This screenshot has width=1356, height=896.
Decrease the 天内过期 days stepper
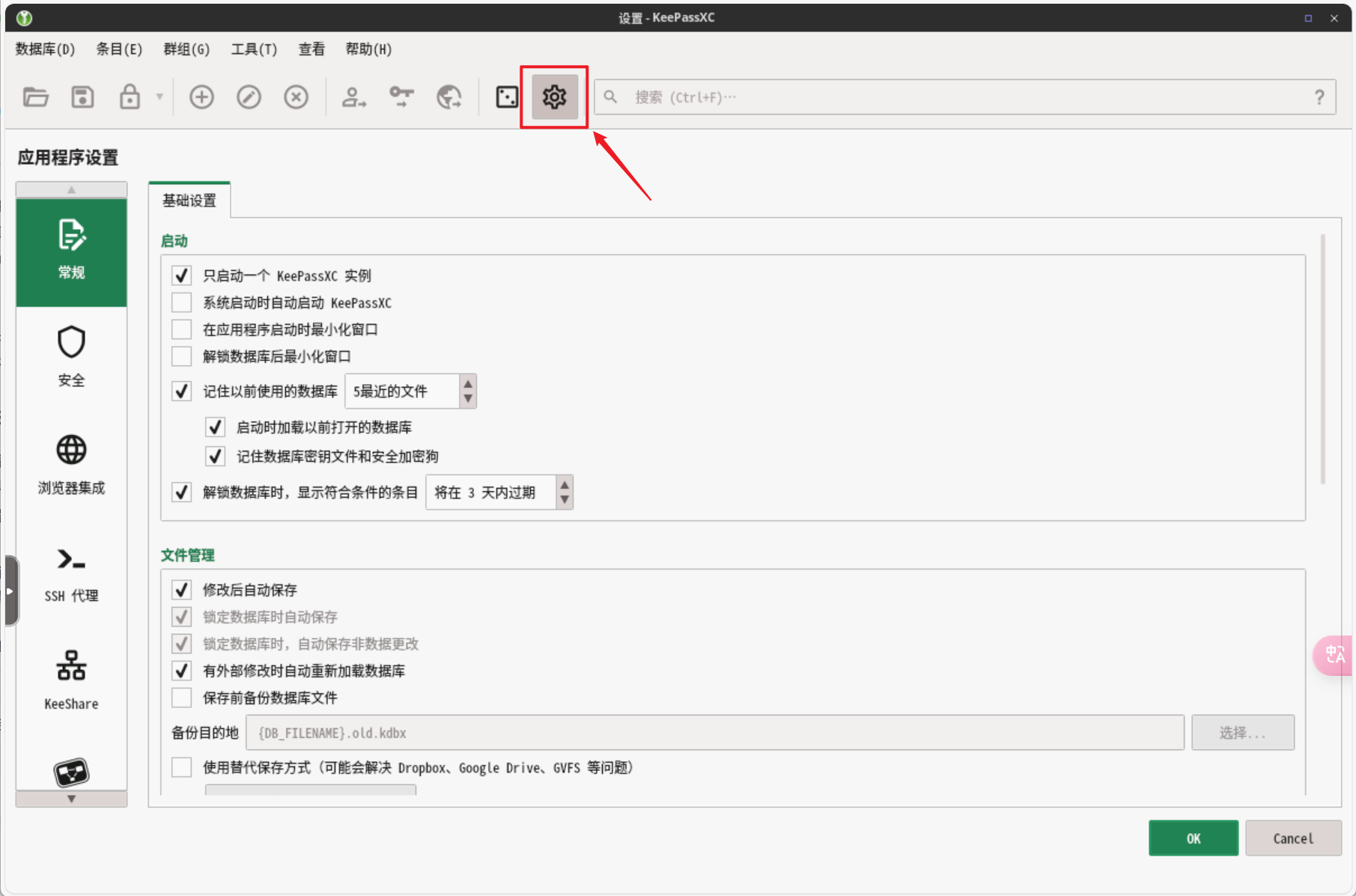point(565,500)
